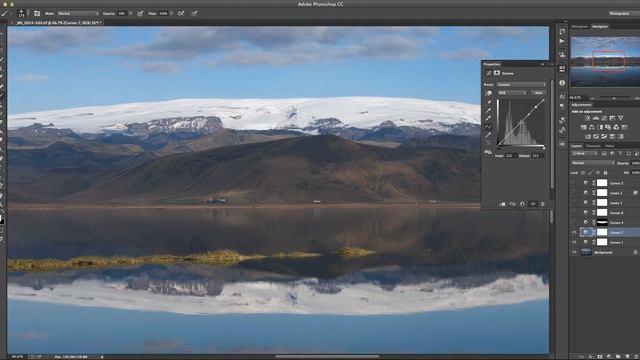Open the layer blend mode dropdown

click(593, 163)
